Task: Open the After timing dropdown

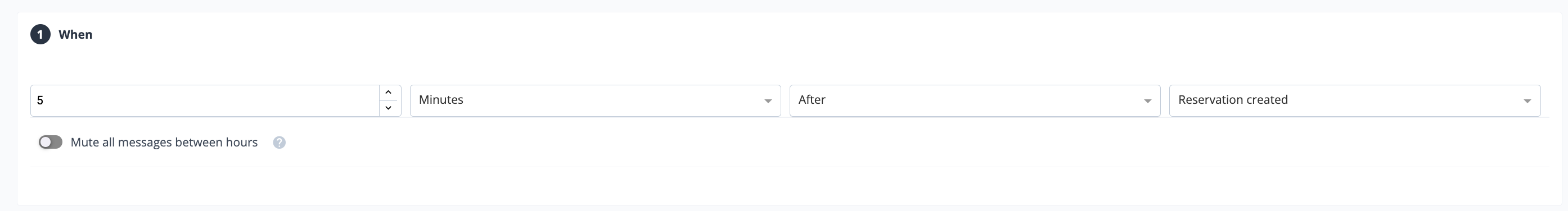Action: coord(975,100)
